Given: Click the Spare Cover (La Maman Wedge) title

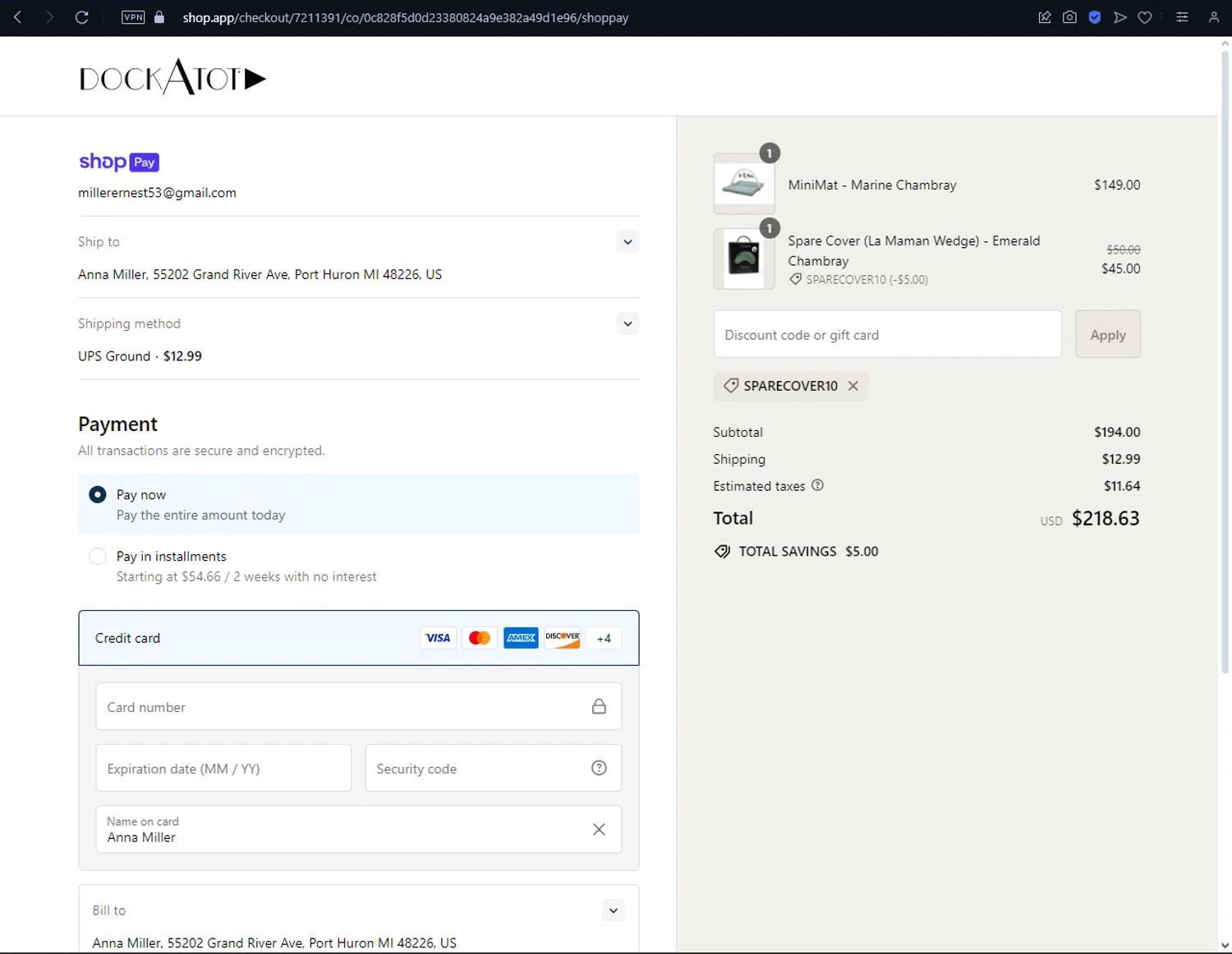Looking at the screenshot, I should pos(914,250).
